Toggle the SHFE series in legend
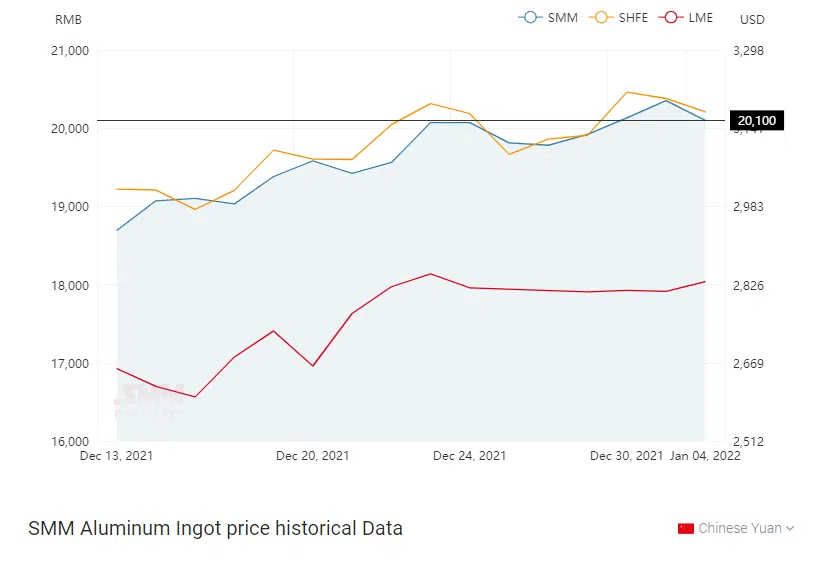Viewport: 826px width, 586px height. tap(618, 17)
